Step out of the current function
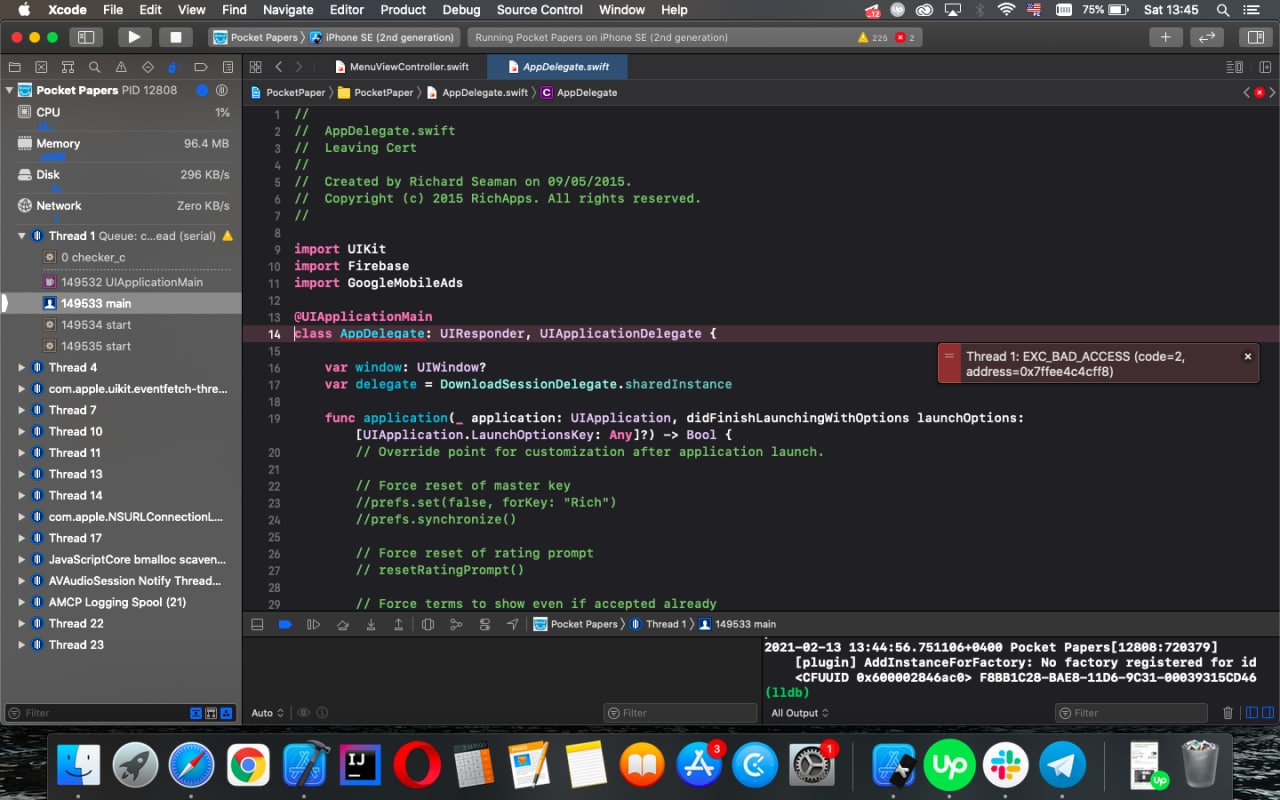 point(399,624)
